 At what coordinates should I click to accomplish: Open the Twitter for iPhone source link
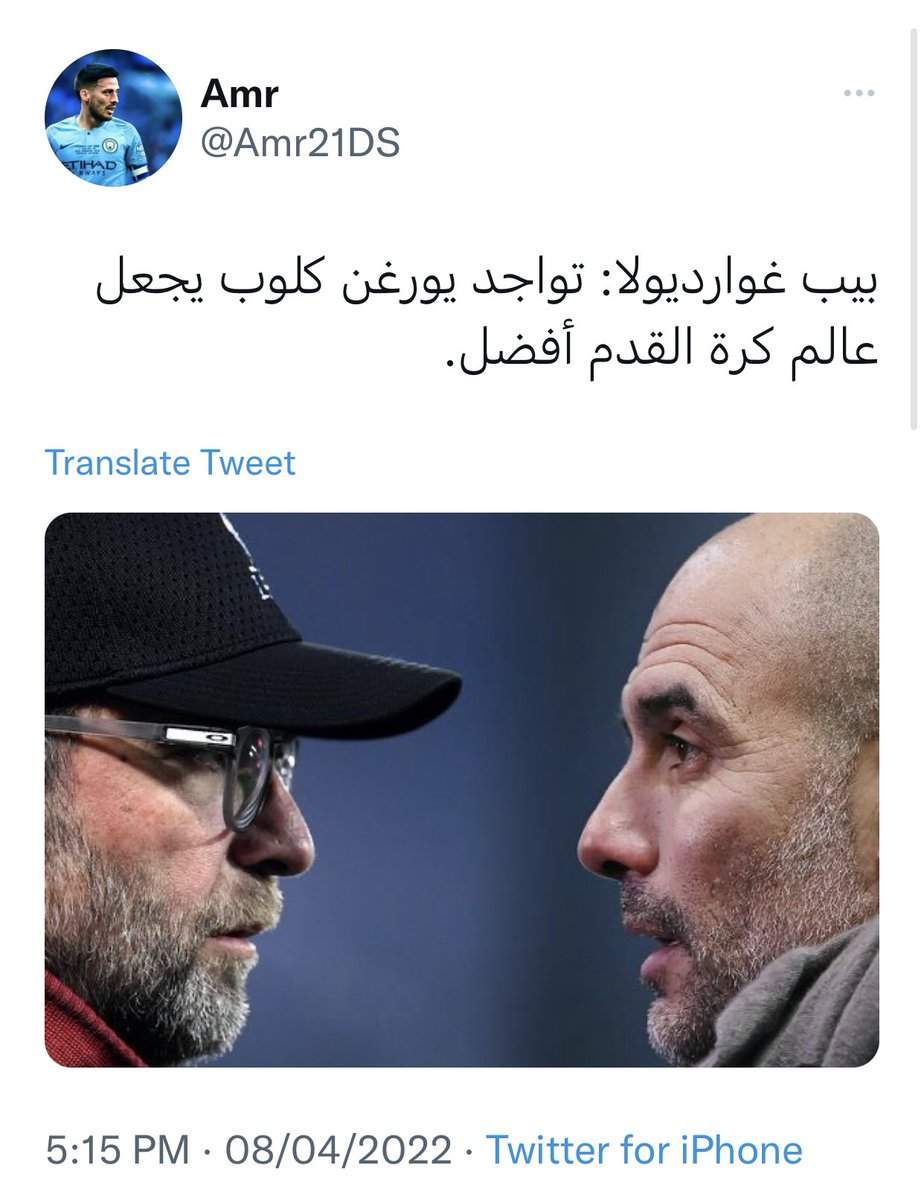coord(644,1150)
